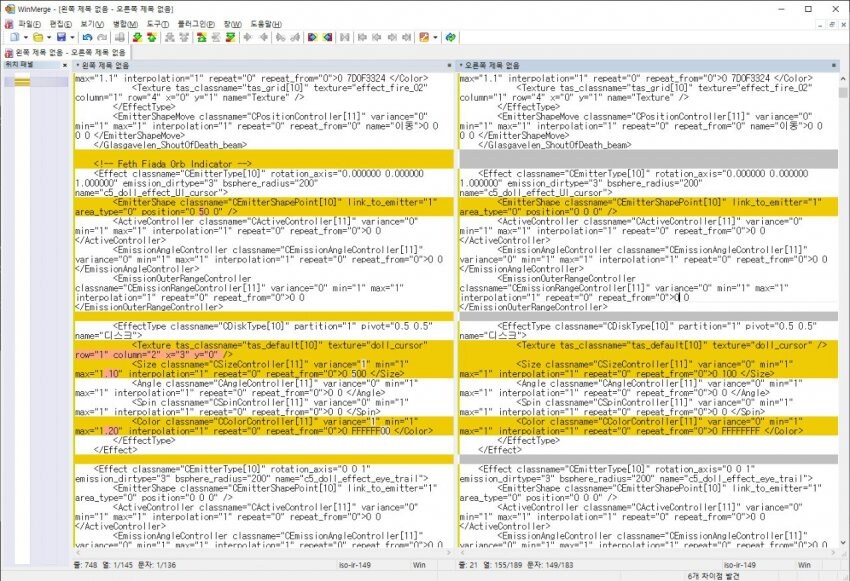This screenshot has width=850, height=581.
Task: Click the New document icon
Action: pos(13,37)
